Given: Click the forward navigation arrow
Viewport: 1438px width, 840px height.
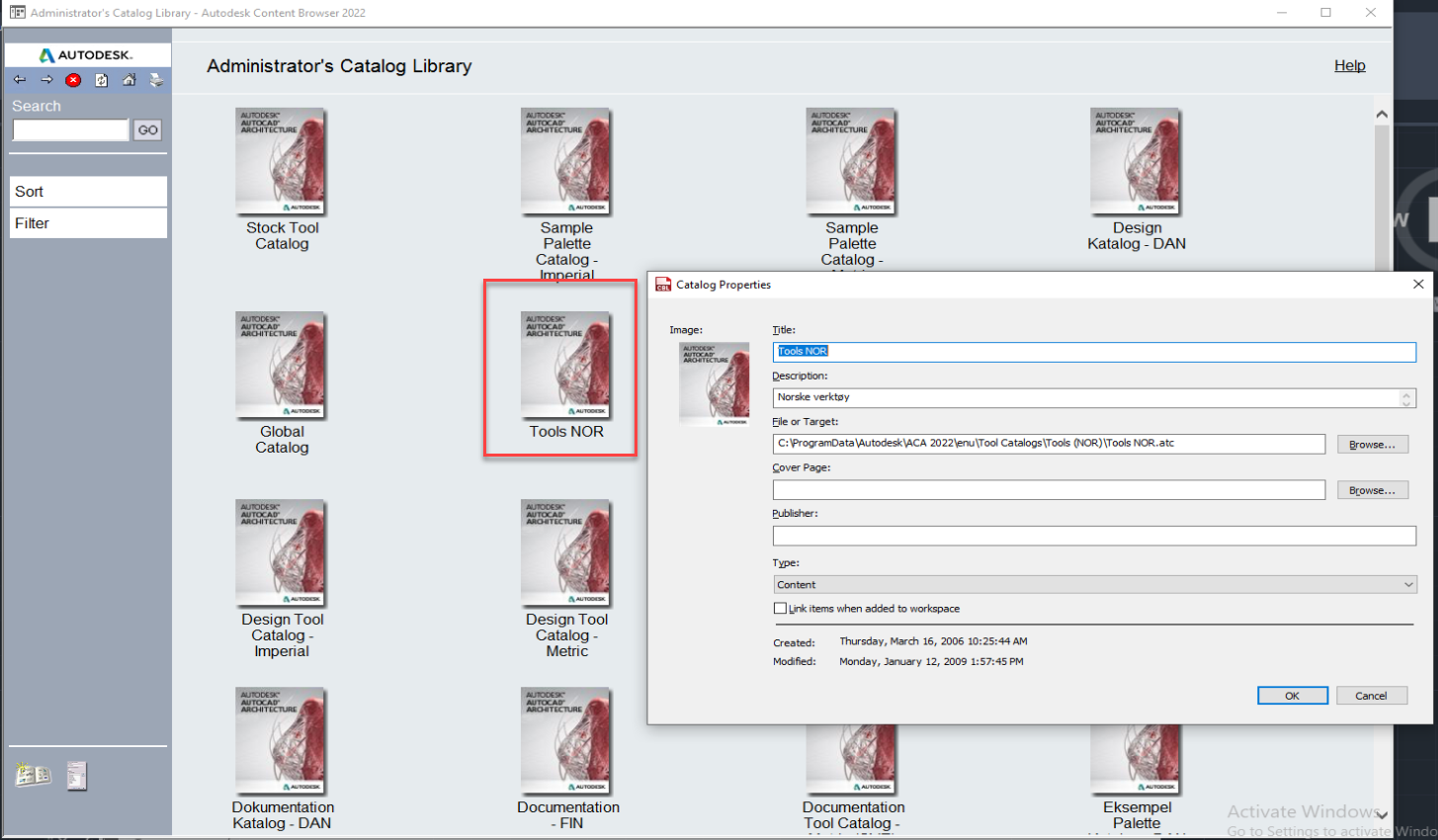Looking at the screenshot, I should (x=46, y=80).
